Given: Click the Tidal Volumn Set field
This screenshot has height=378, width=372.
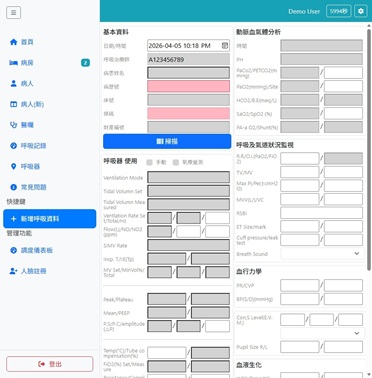Looking at the screenshot, I should point(188,191).
